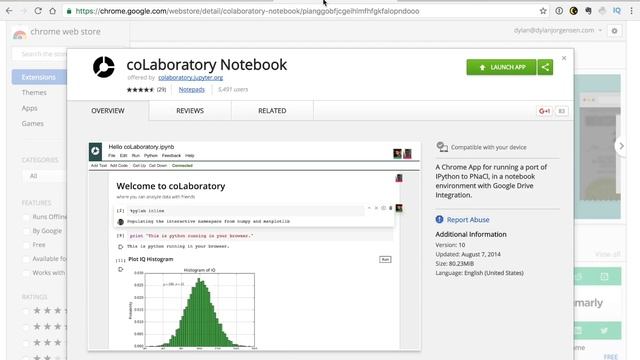Click the Report Abuse flag icon
The image size is (640, 360).
(439, 220)
